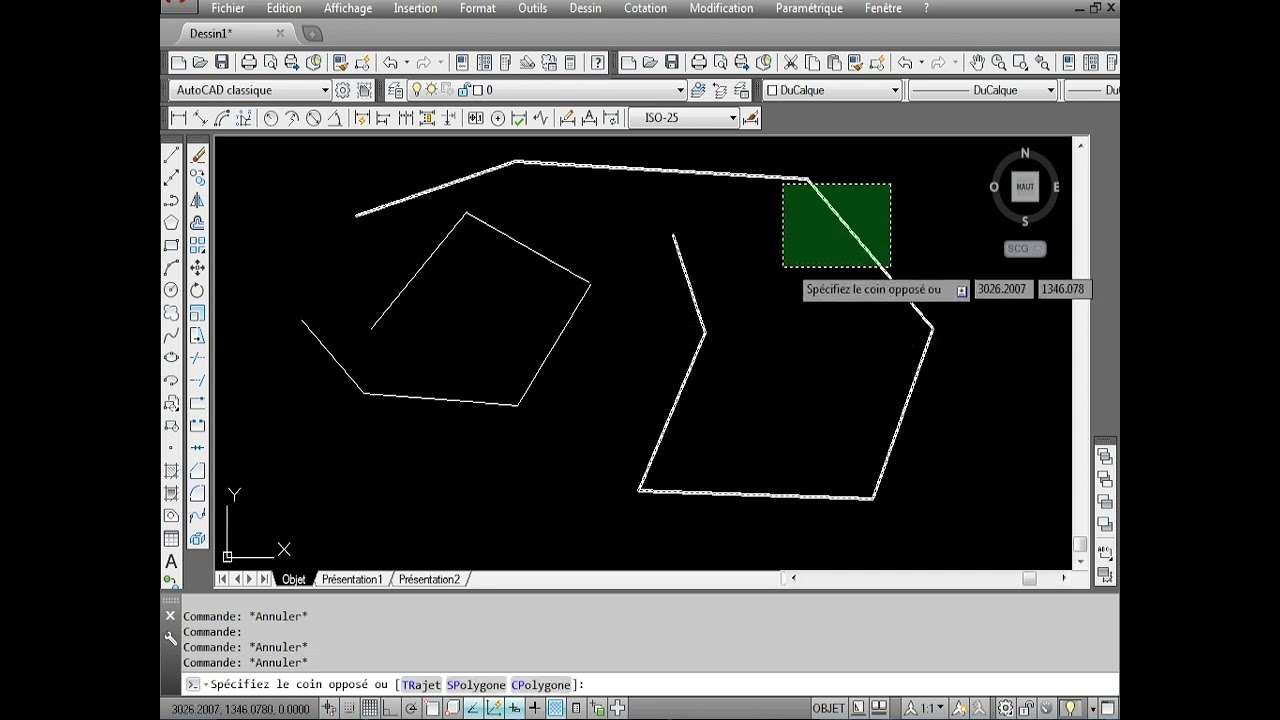Select the Erase tool
1280x720 pixels.
point(197,155)
